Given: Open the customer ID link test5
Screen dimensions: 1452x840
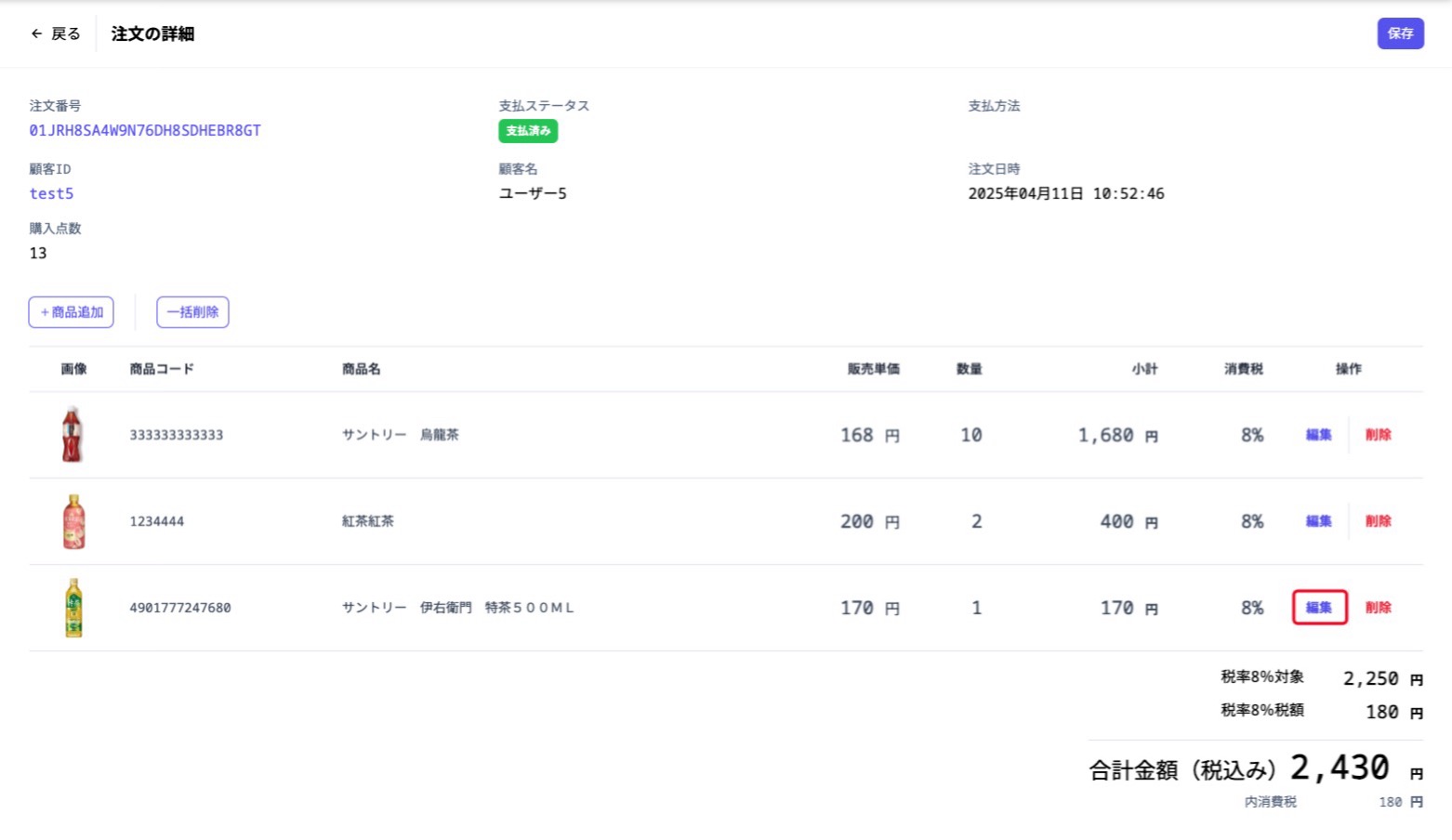Looking at the screenshot, I should [51, 193].
